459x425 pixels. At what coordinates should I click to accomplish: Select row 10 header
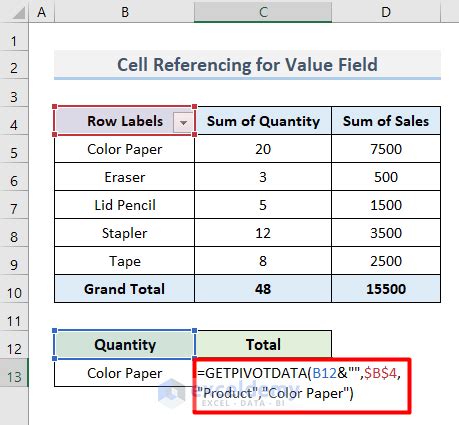pyautogui.click(x=14, y=289)
